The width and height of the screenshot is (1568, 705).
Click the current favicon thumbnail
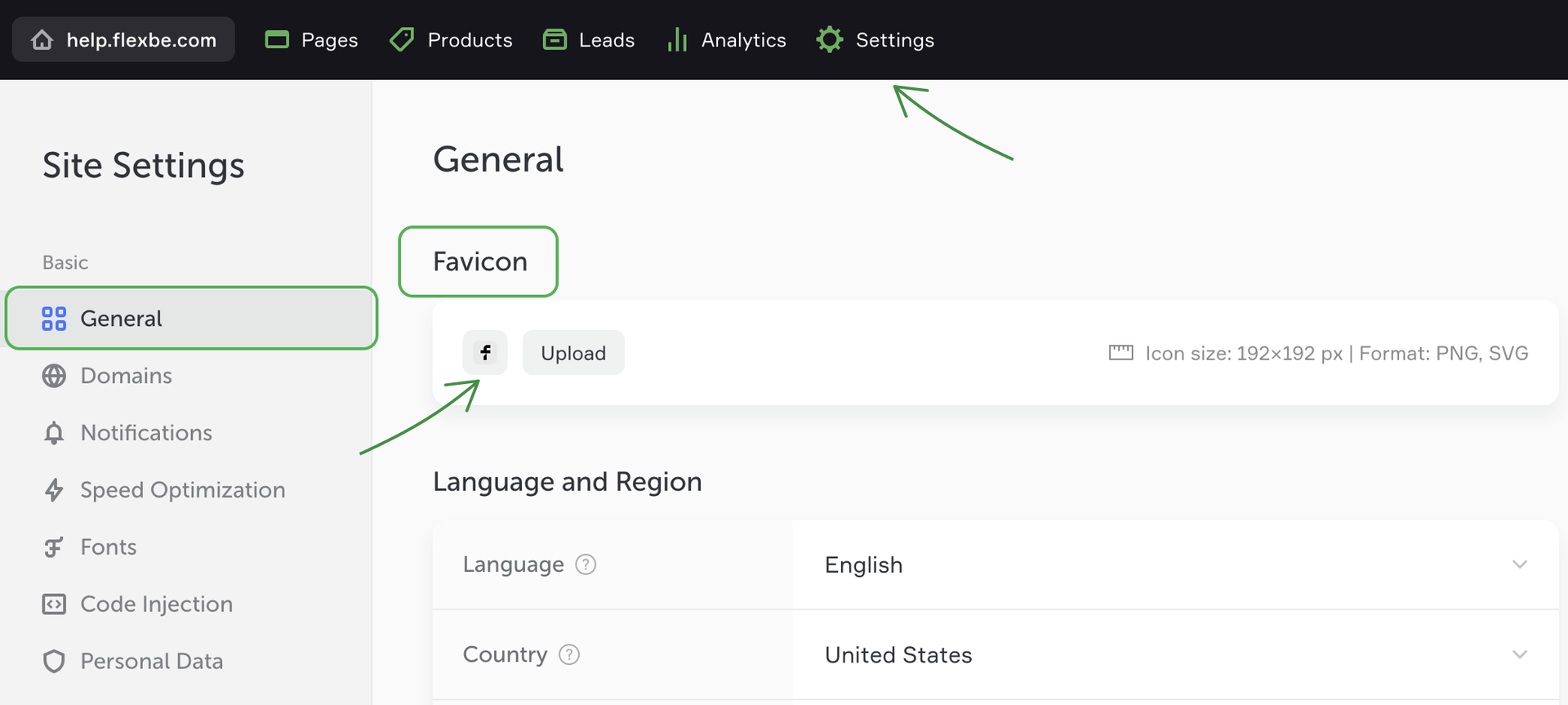click(x=485, y=353)
